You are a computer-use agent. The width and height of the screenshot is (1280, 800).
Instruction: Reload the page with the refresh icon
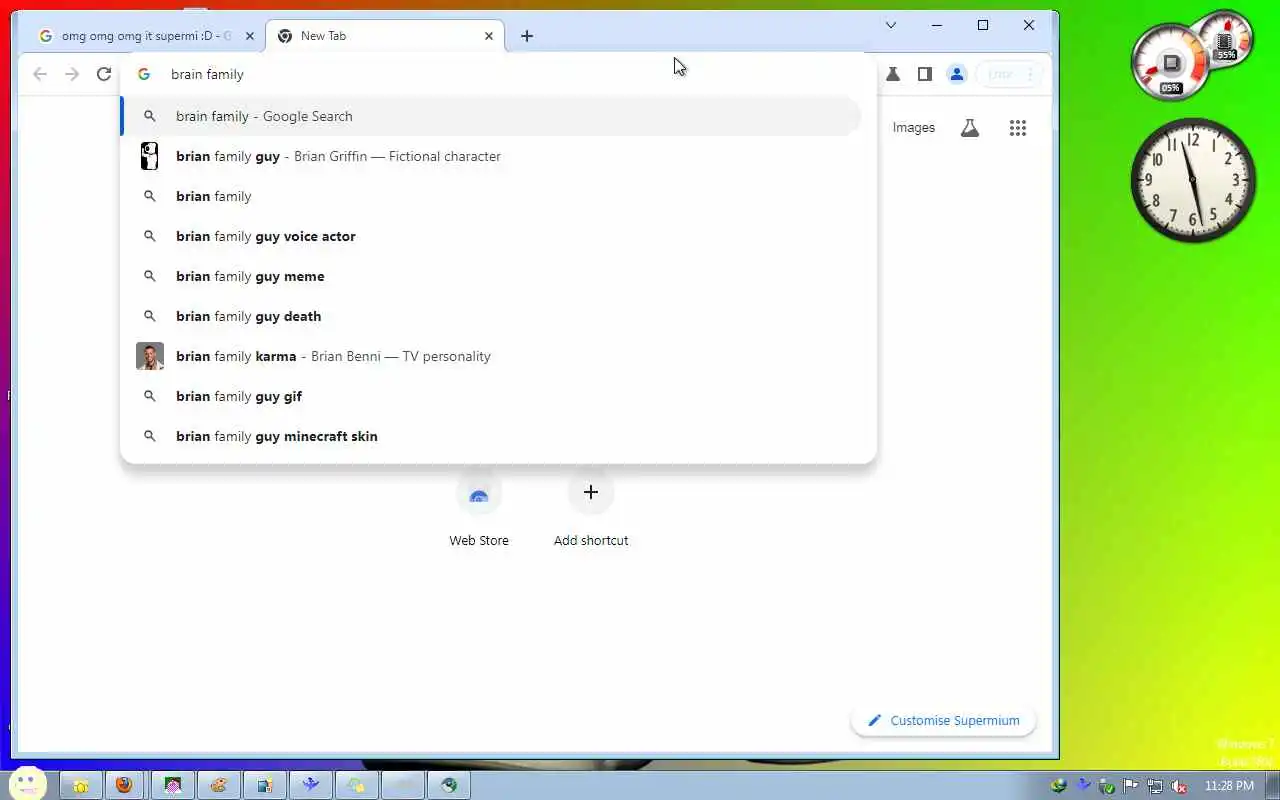(104, 74)
